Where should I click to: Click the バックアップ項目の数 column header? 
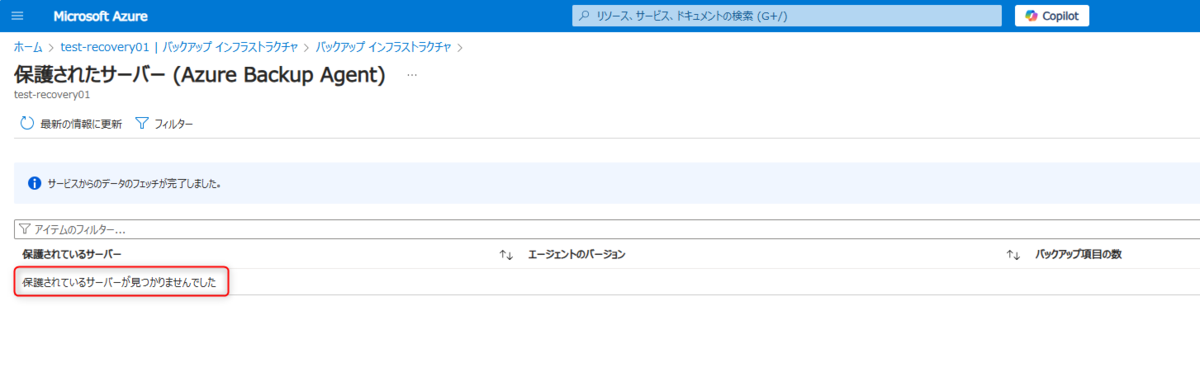pos(1078,255)
